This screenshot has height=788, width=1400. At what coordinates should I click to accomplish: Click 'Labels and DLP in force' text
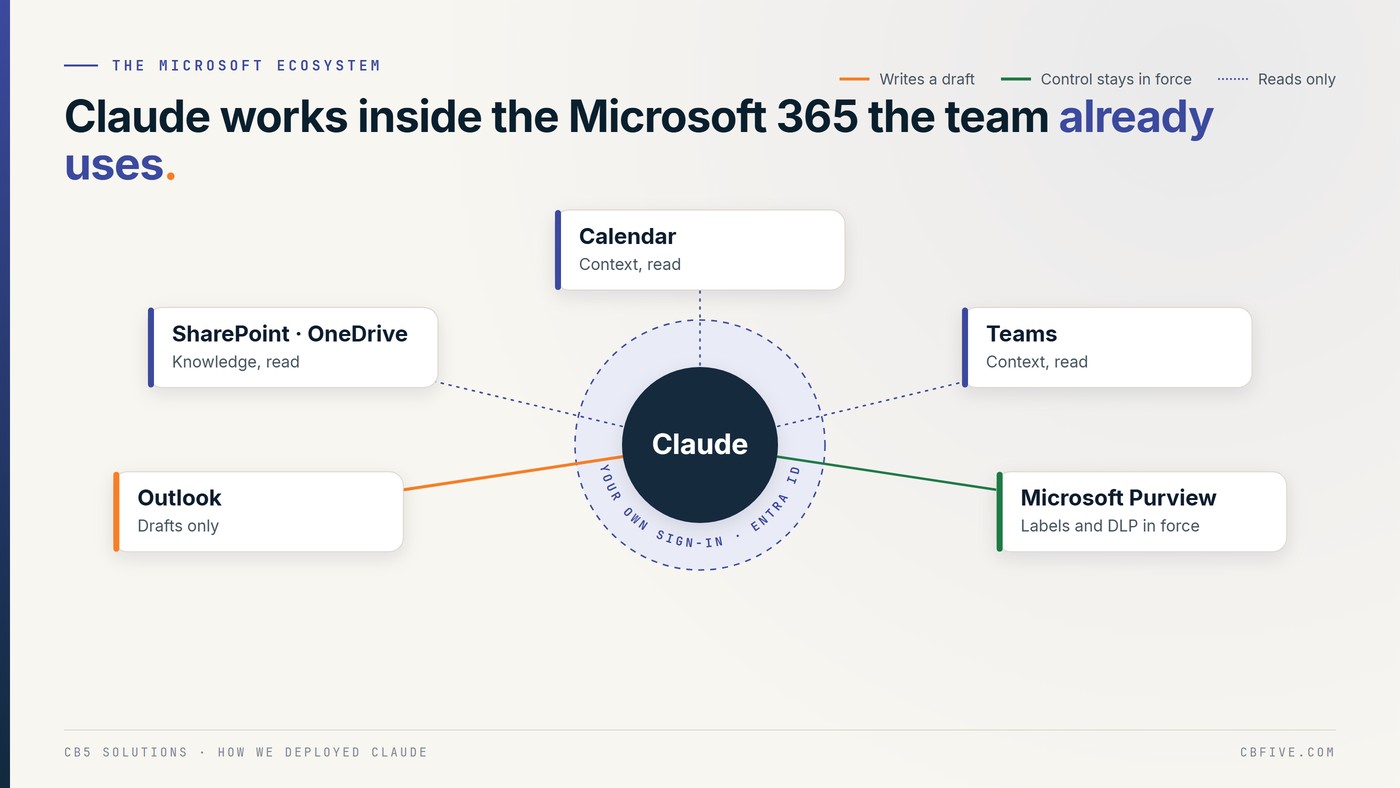(x=1110, y=526)
